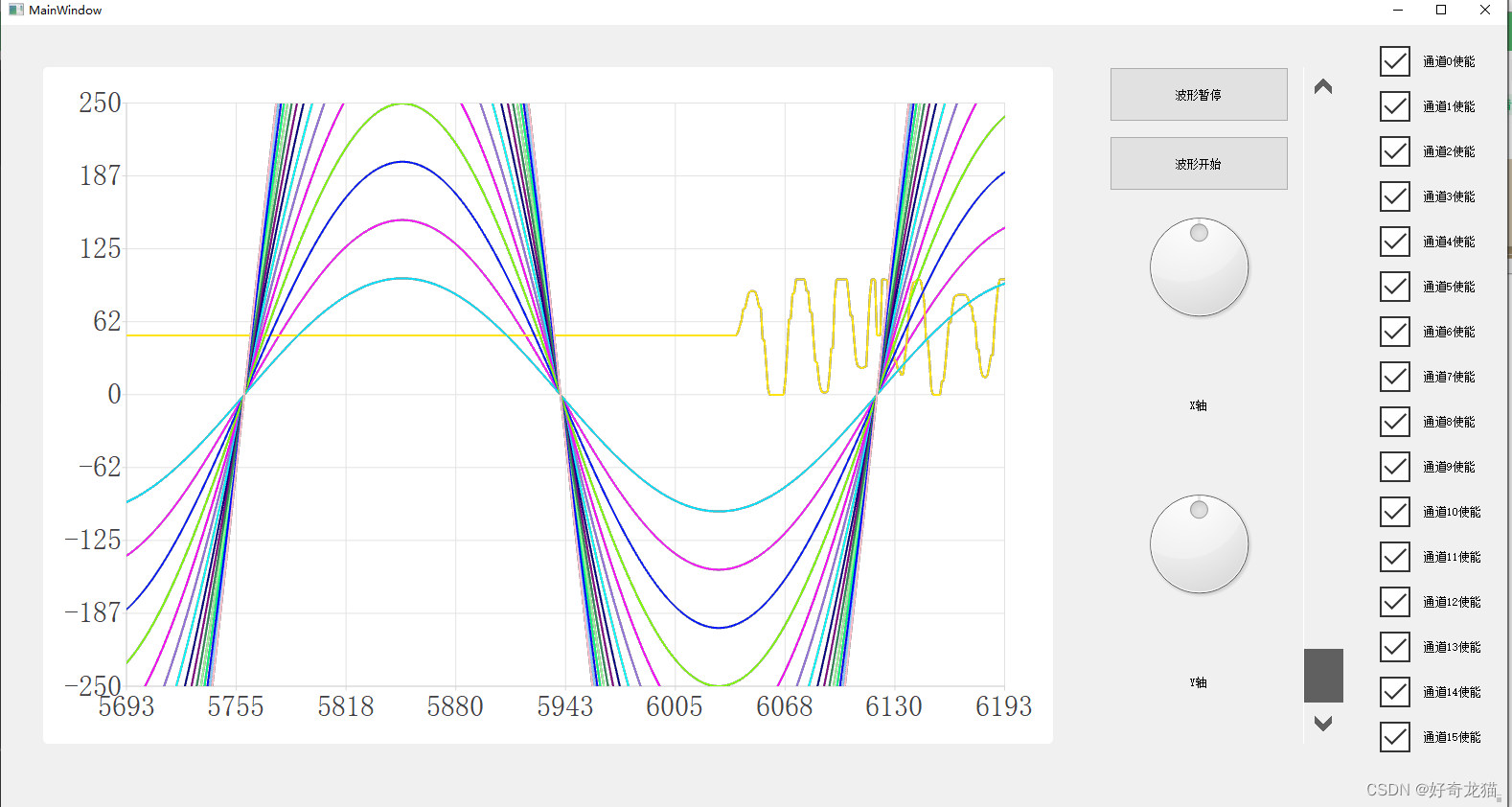This screenshot has width=1512, height=807.
Task: Toggle 通道13使能 checkbox
Action: [x=1395, y=647]
